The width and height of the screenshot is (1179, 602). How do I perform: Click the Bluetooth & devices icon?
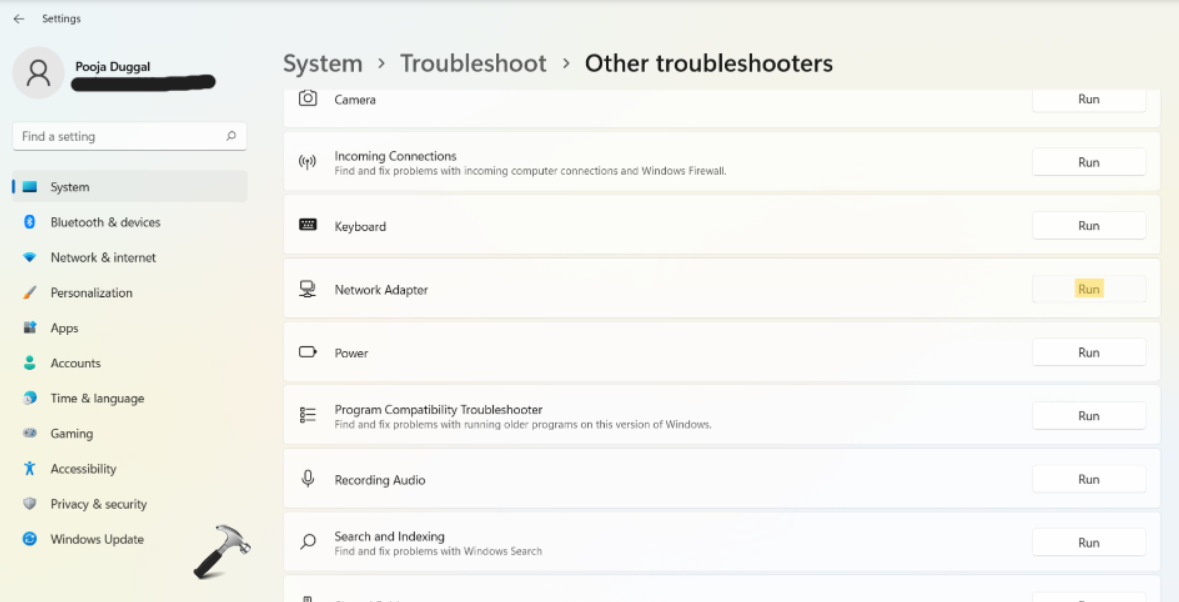point(30,222)
